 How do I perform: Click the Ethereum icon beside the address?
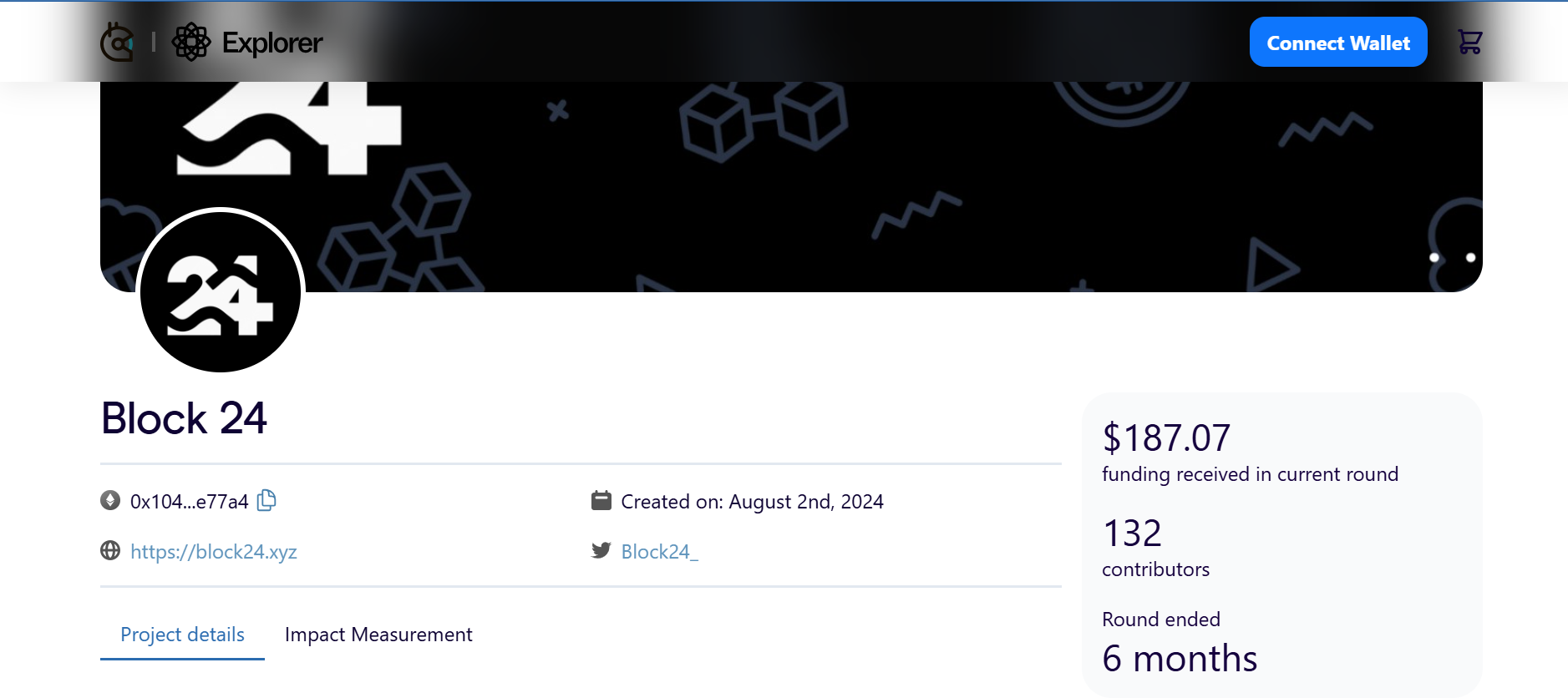[110, 500]
